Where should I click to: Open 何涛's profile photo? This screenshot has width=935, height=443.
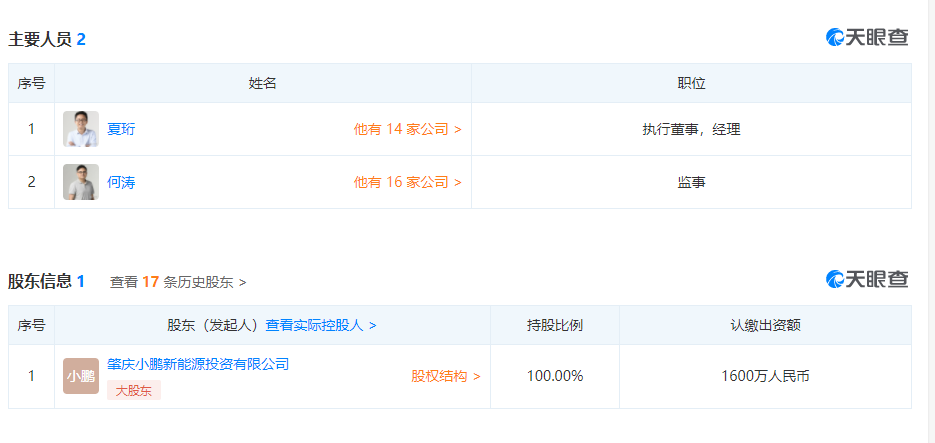point(81,182)
